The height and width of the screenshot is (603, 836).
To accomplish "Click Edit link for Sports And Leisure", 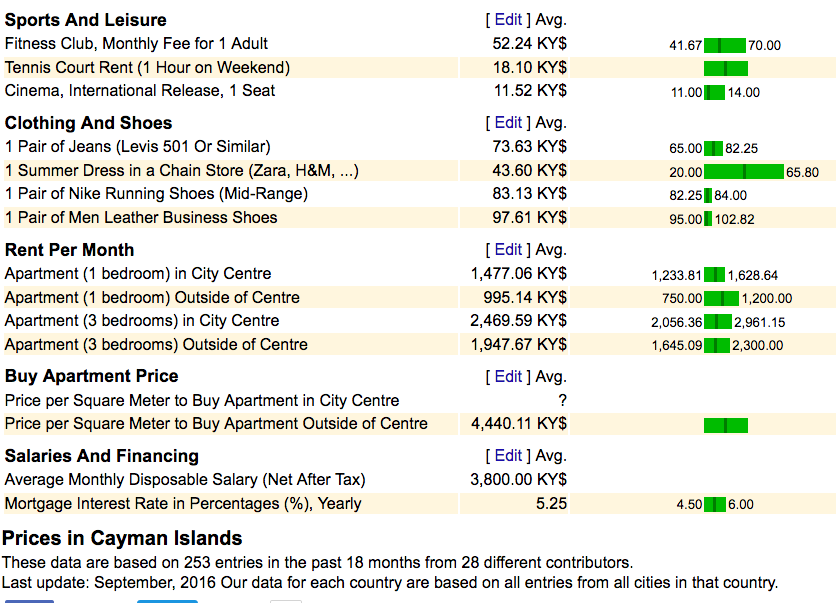I will [x=508, y=19].
